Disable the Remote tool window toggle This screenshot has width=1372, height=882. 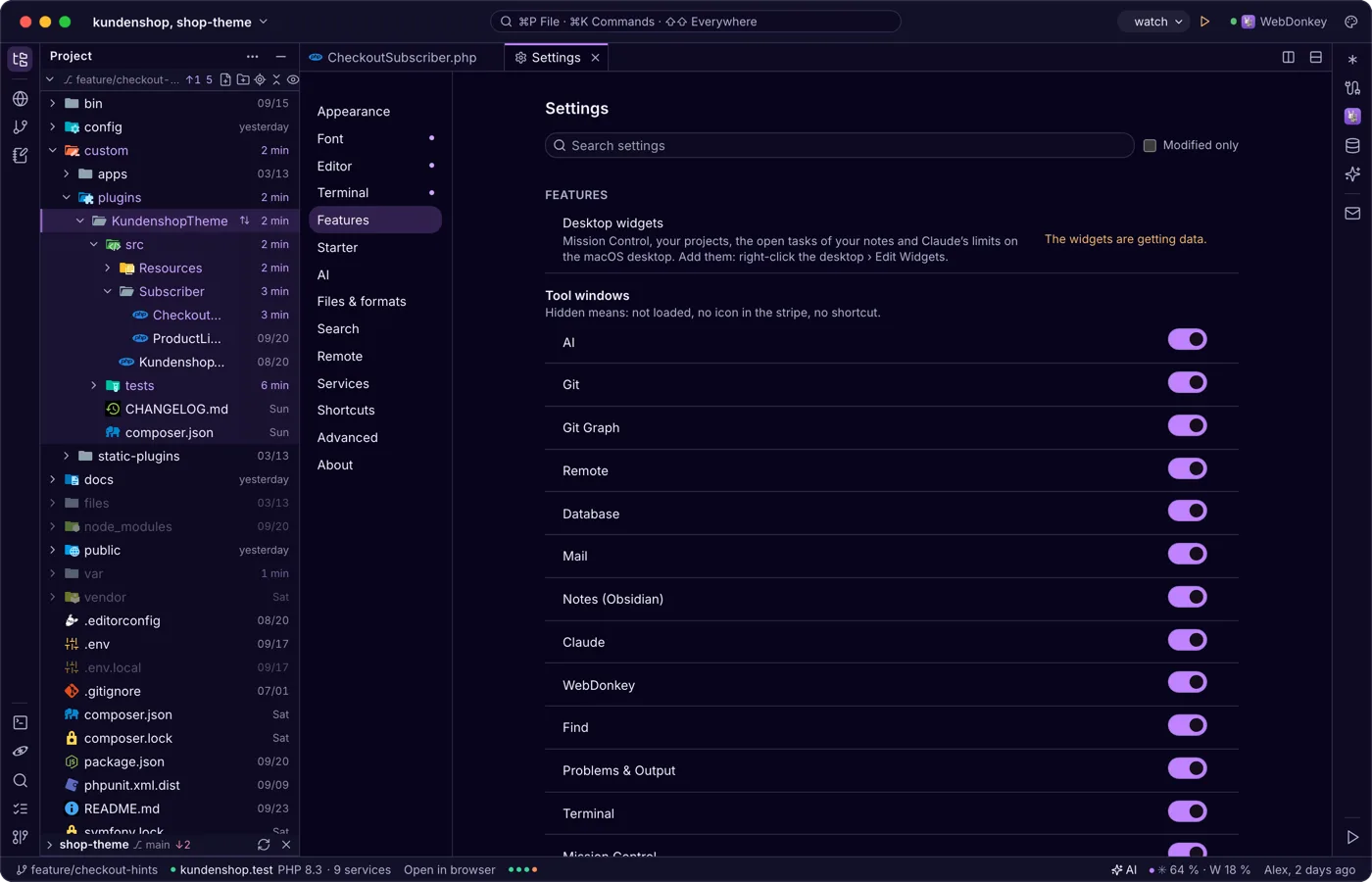coord(1187,468)
